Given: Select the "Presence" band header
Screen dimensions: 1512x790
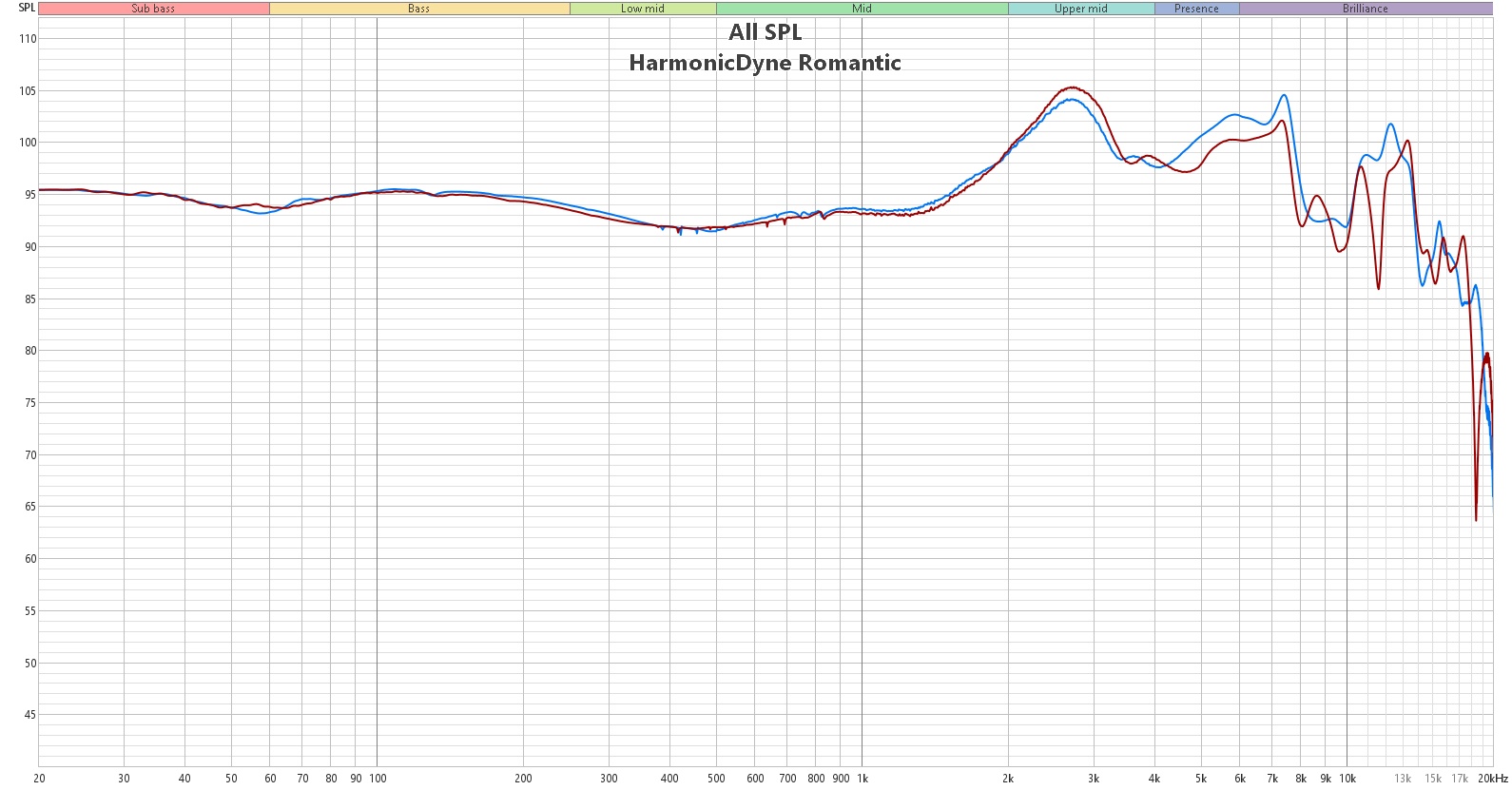Looking at the screenshot, I should [1196, 9].
